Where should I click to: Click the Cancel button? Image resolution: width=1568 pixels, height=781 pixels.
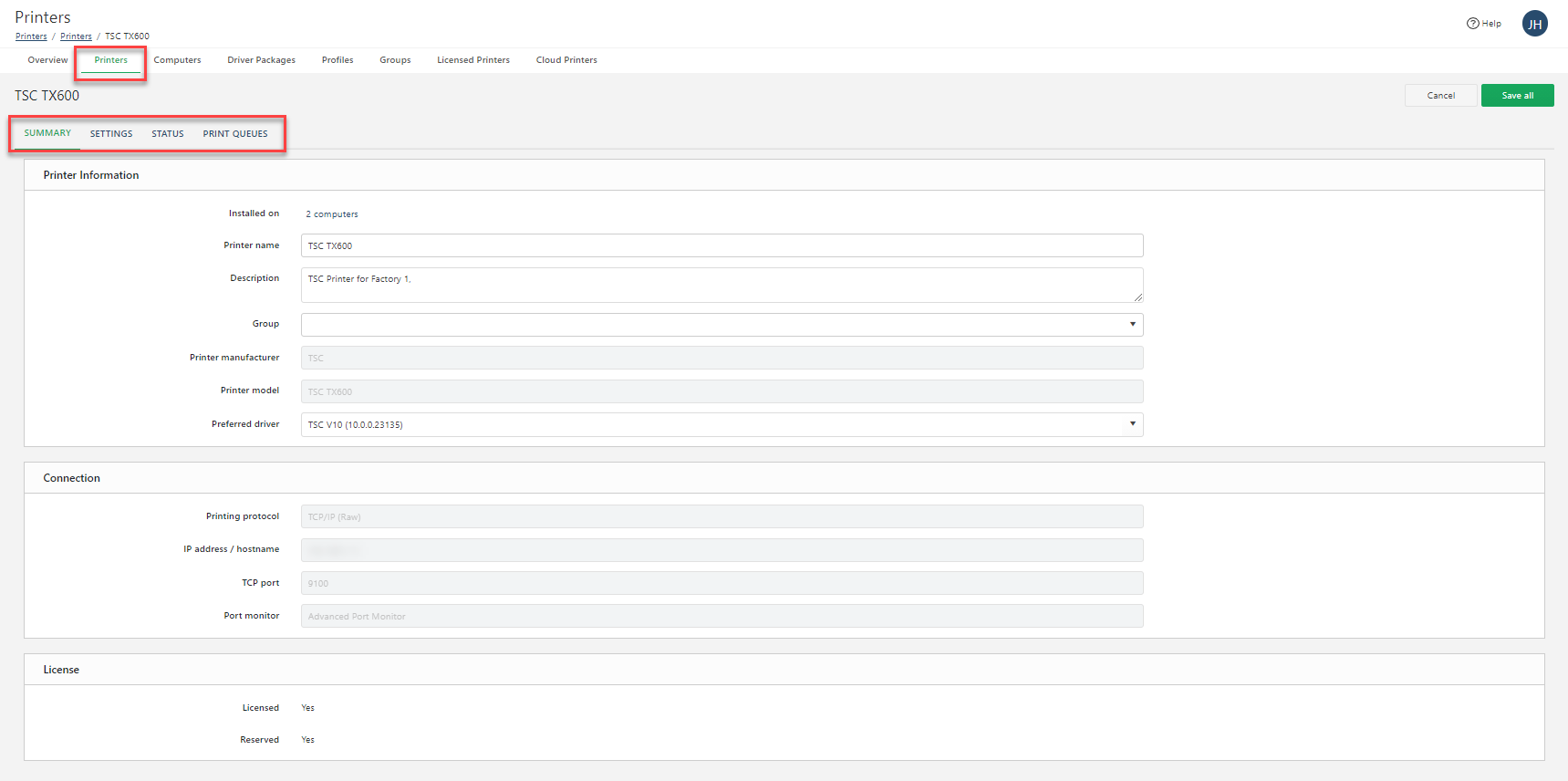1440,96
